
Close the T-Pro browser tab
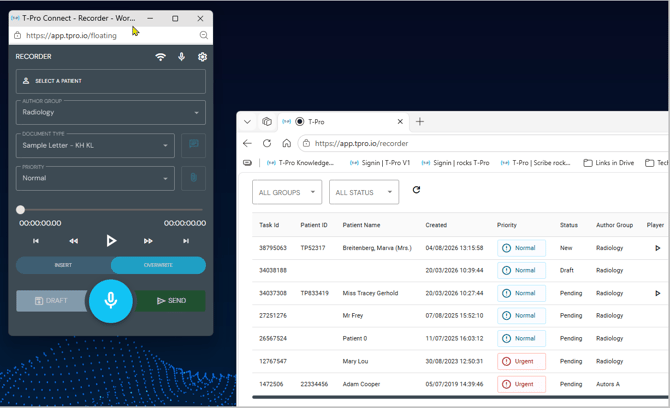pos(400,122)
